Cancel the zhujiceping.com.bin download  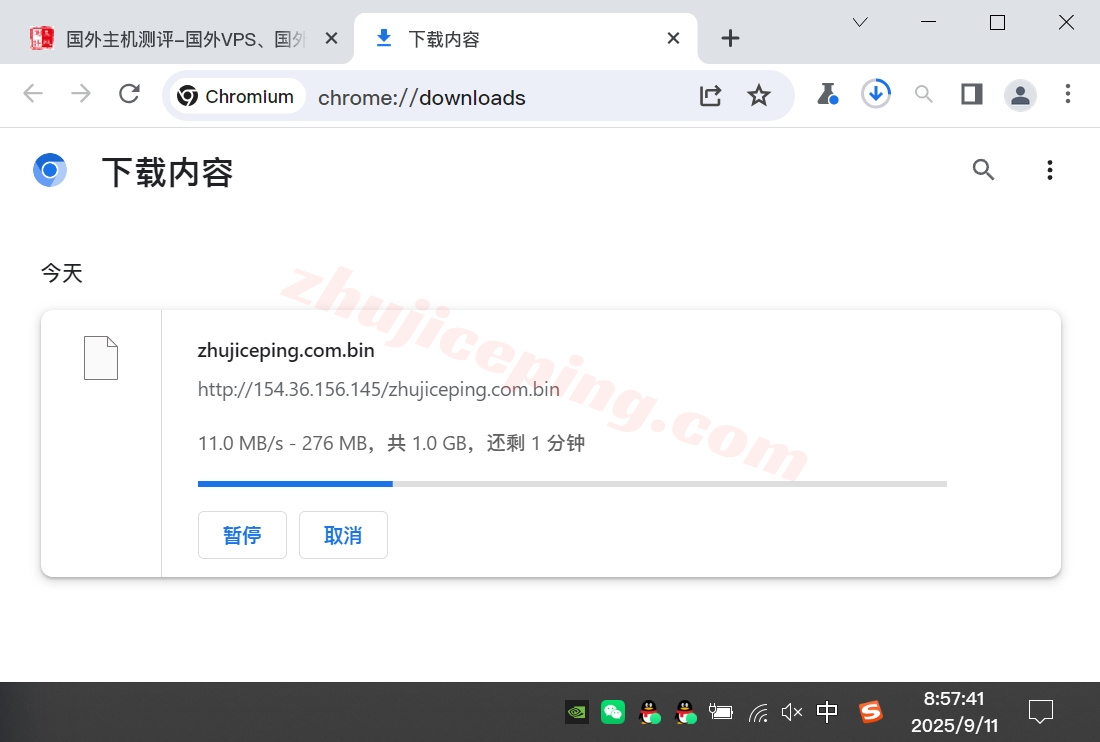point(343,535)
